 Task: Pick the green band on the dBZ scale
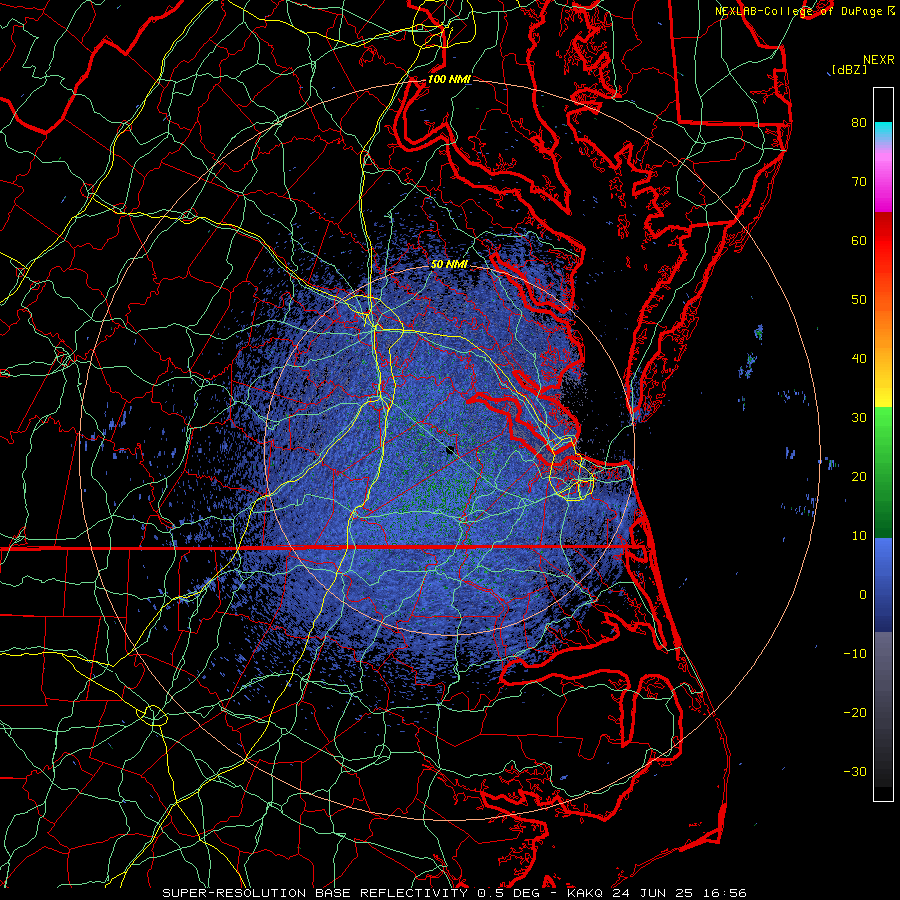[x=883, y=472]
